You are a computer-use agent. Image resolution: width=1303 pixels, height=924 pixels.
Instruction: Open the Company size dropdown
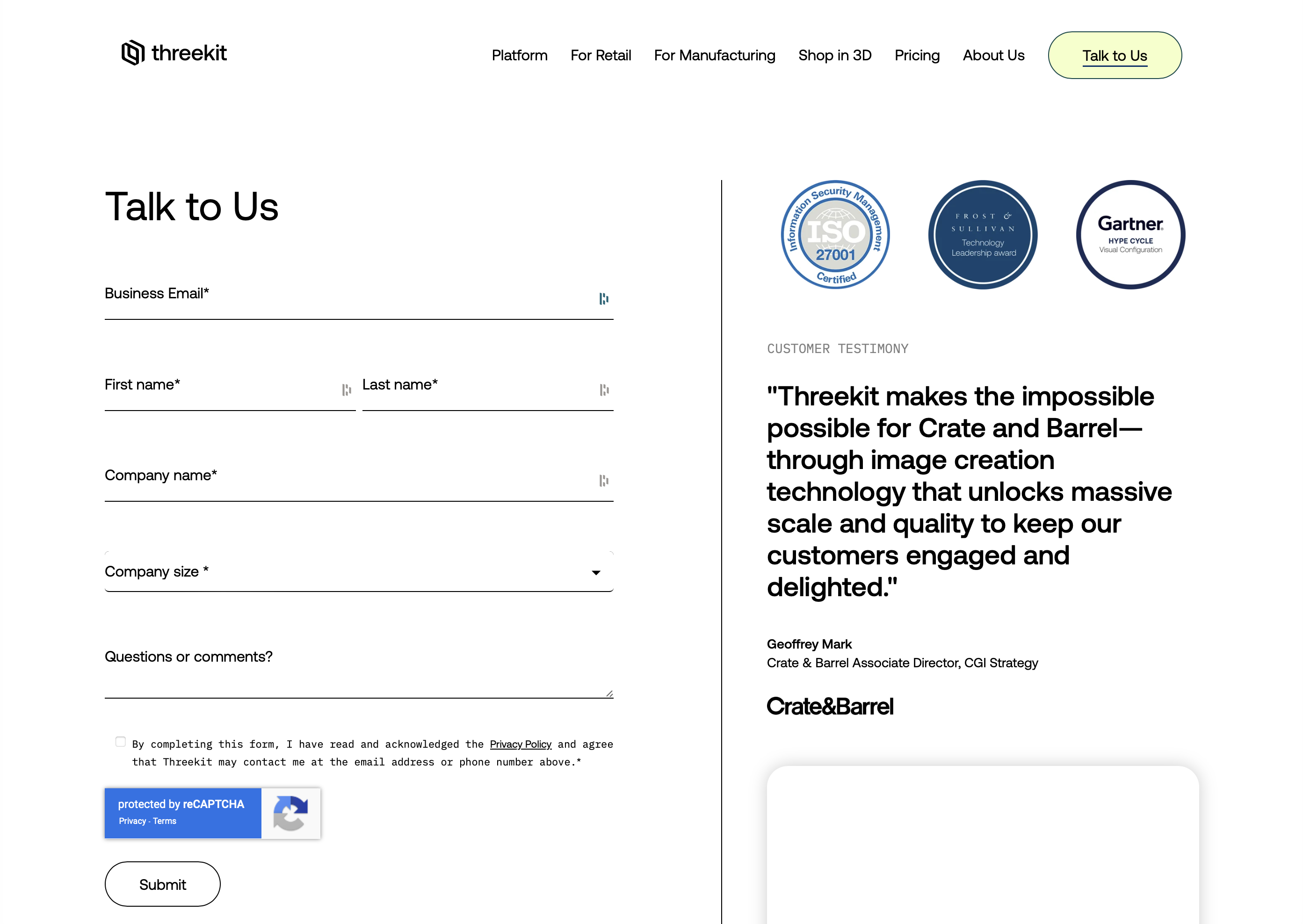pyautogui.click(x=358, y=572)
